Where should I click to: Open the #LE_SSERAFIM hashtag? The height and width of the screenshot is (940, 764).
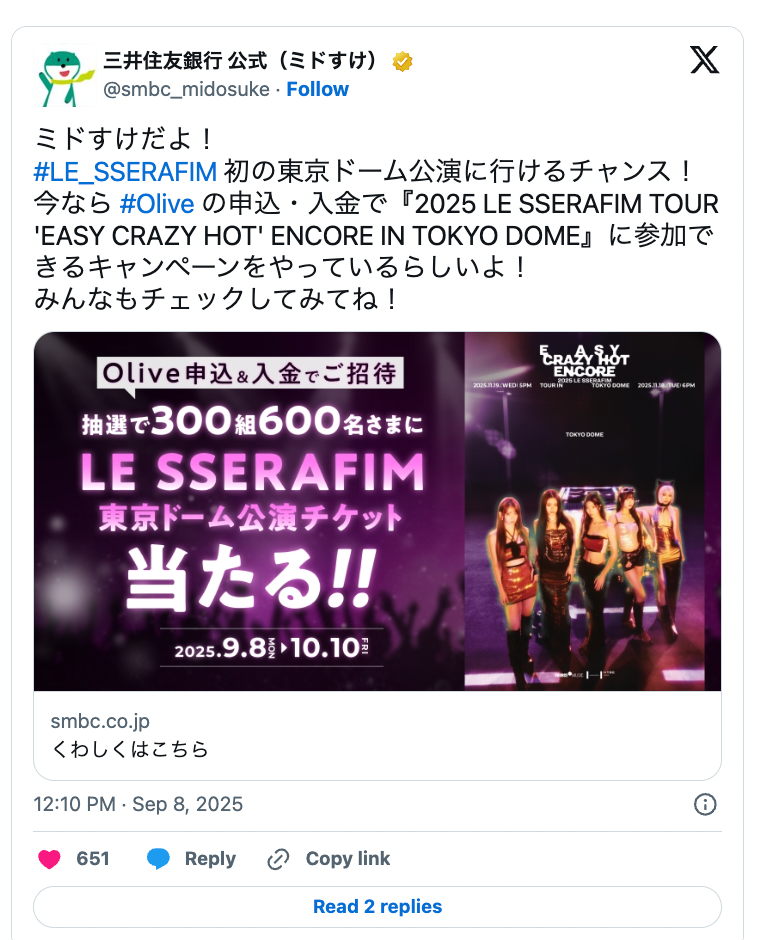point(125,172)
